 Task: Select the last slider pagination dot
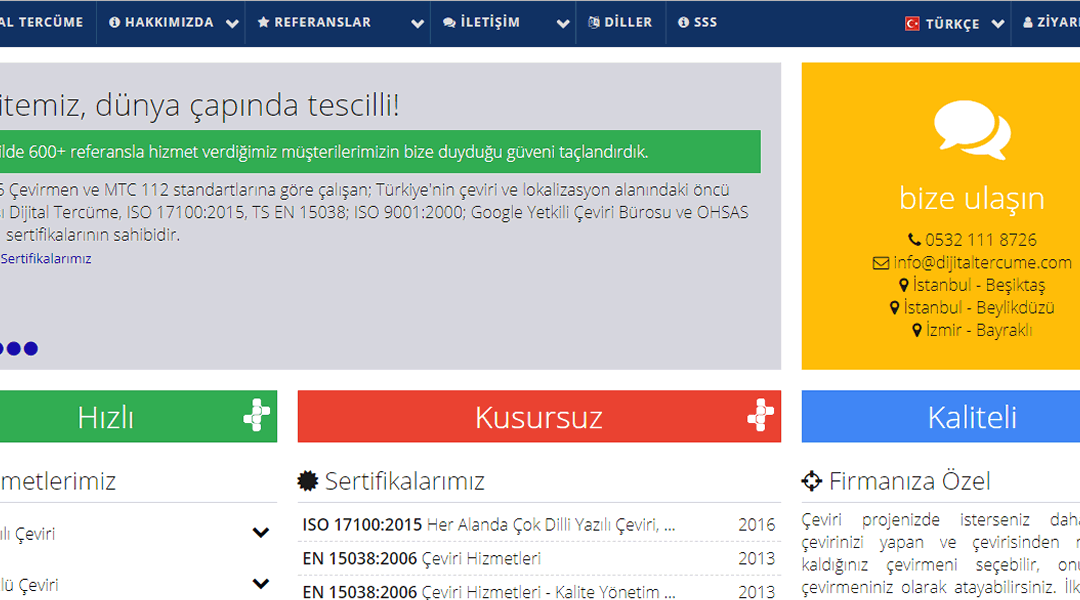[x=31, y=349]
